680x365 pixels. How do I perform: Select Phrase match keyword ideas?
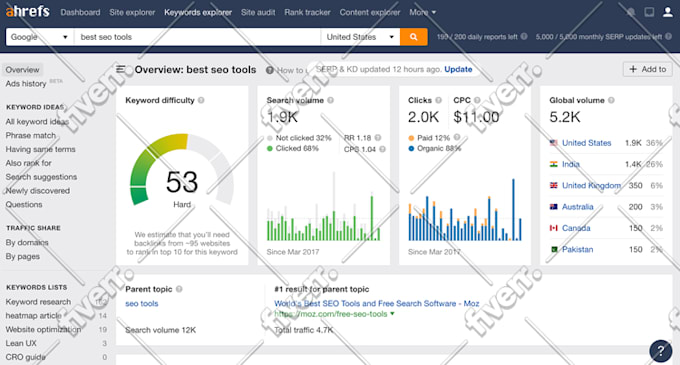[31, 135]
